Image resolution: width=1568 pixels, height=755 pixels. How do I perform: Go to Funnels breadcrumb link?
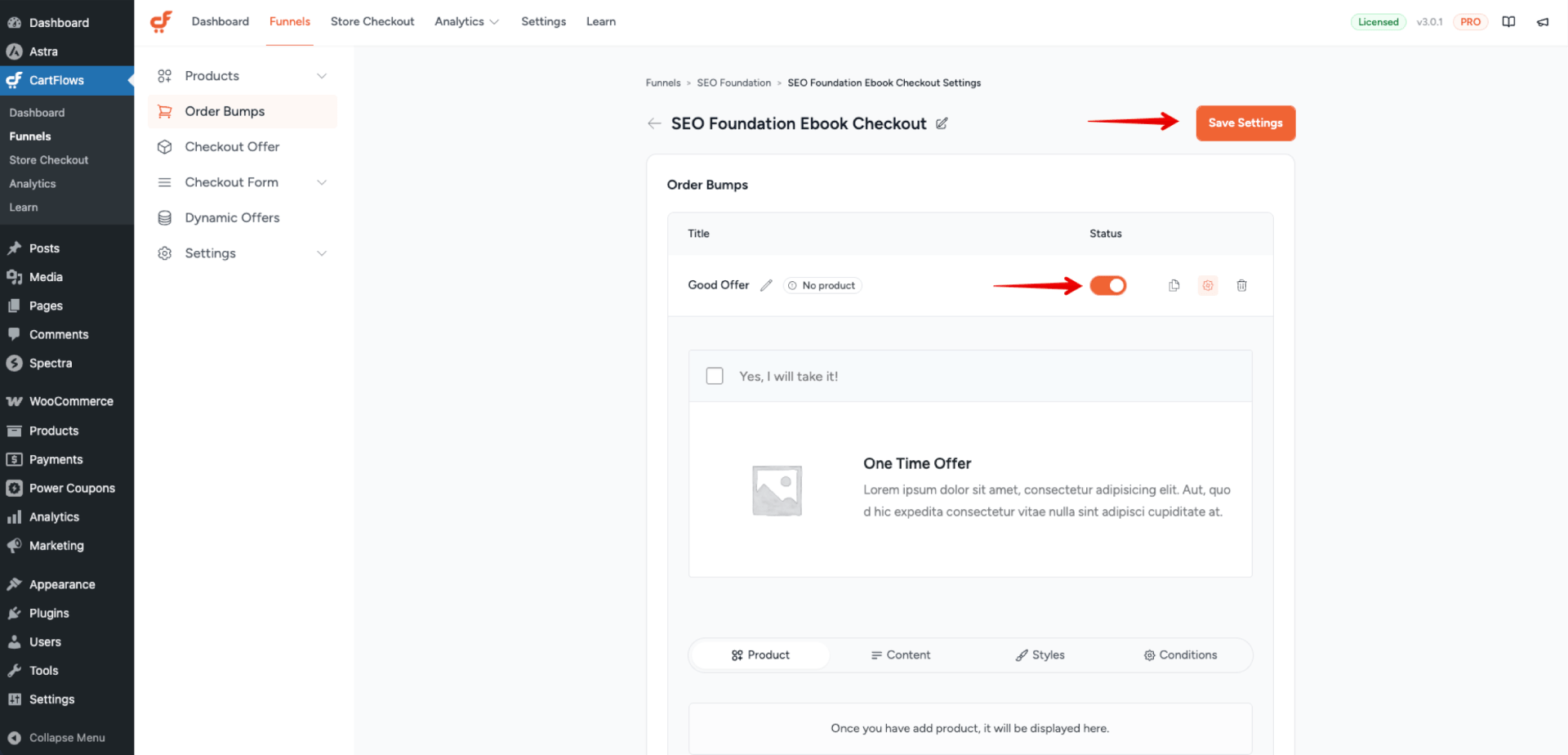pos(663,83)
